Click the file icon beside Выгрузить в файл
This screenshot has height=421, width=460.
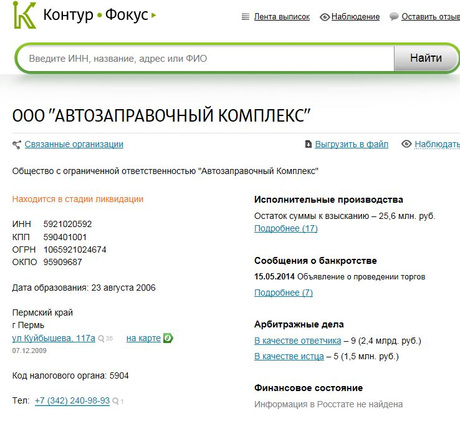tap(308, 144)
